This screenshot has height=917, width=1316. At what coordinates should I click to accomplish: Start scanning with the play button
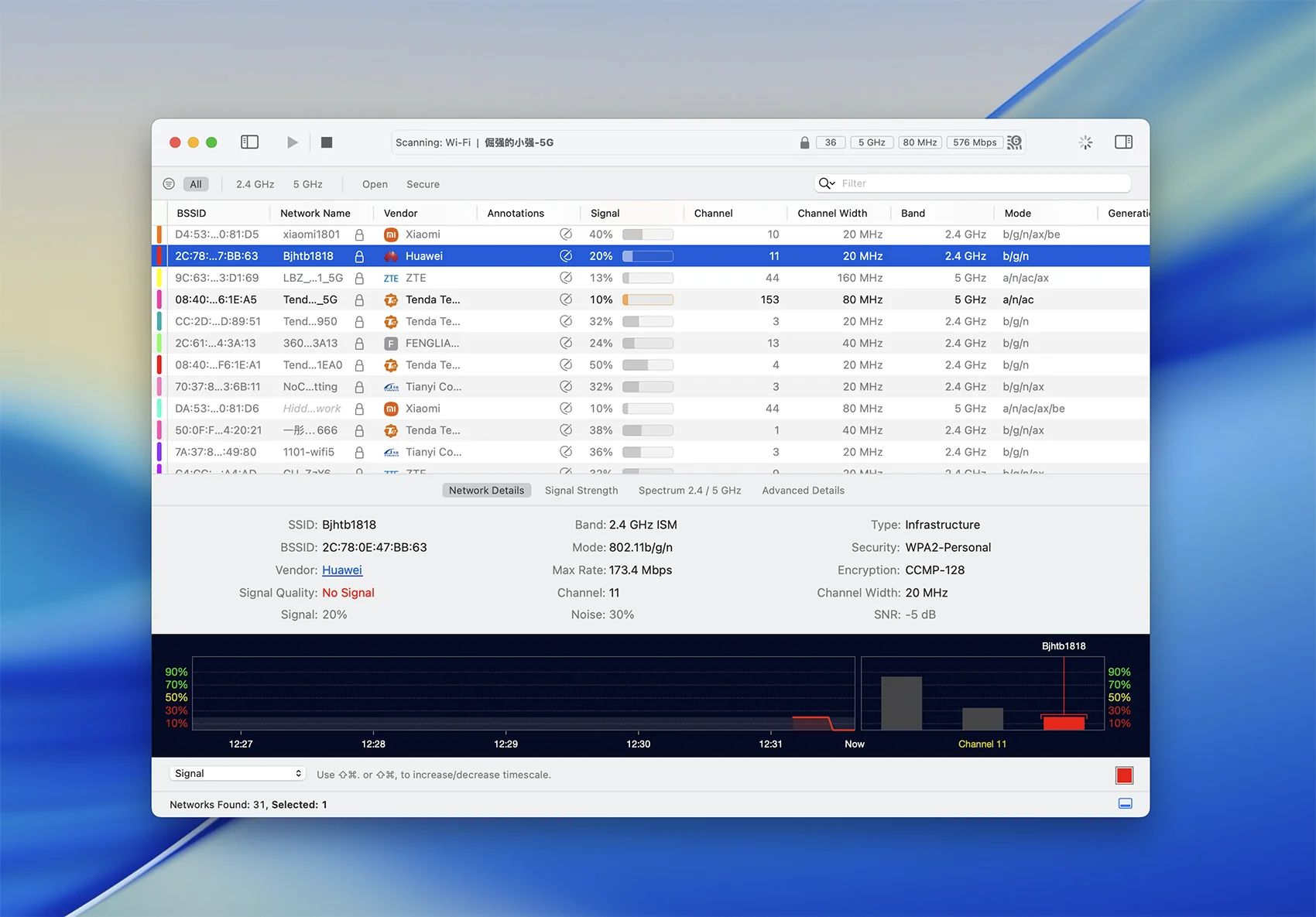pos(292,142)
